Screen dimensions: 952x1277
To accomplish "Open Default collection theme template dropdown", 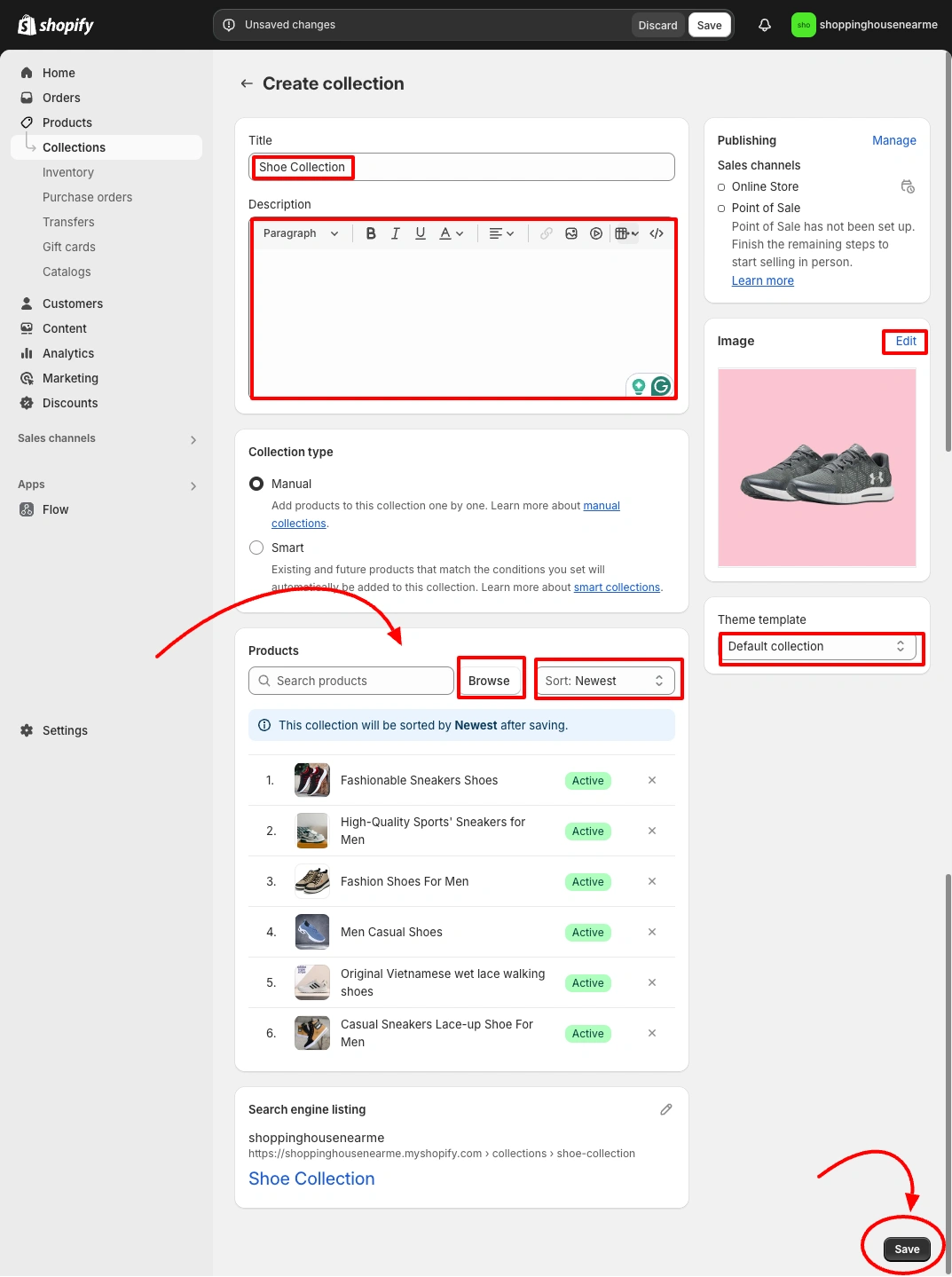I will pos(816,646).
